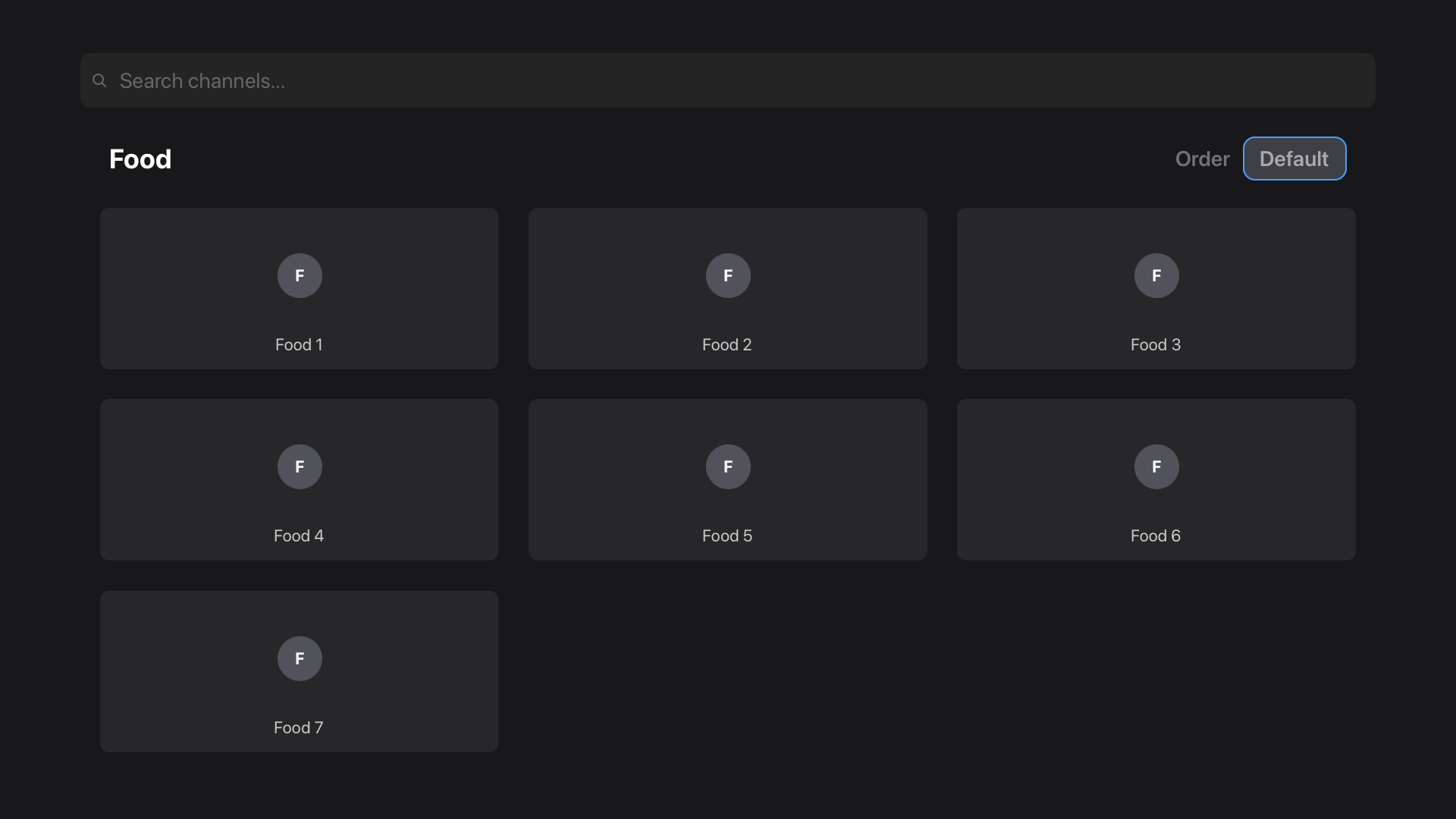This screenshot has height=819, width=1456.
Task: Click the Food 5 label text
Action: coord(727,535)
